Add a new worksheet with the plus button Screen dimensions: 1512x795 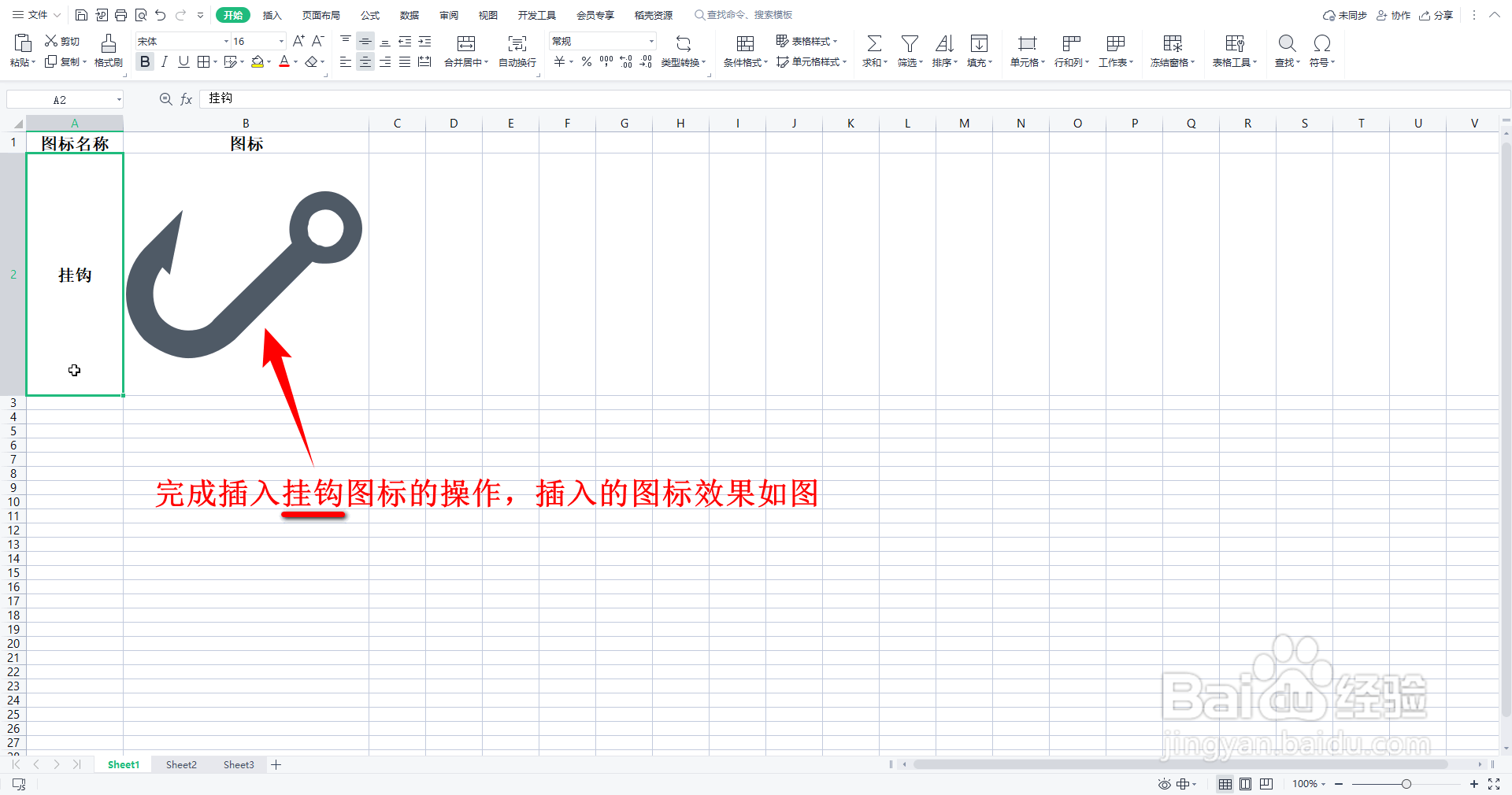(x=276, y=764)
